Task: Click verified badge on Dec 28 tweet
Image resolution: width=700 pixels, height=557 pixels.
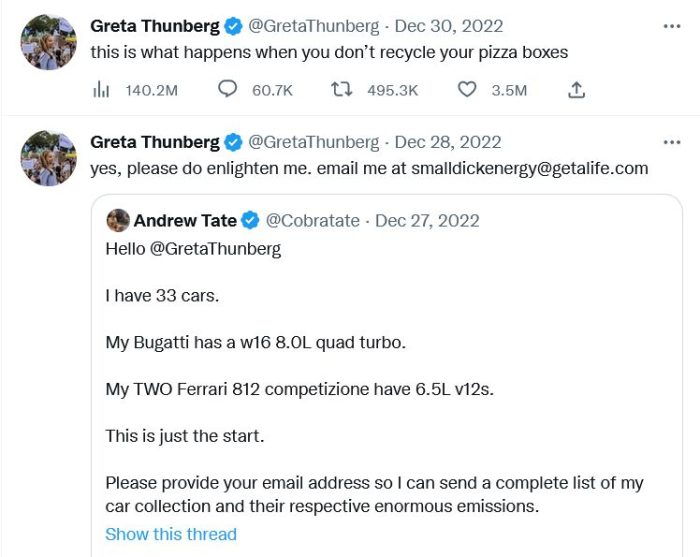Action: point(233,142)
